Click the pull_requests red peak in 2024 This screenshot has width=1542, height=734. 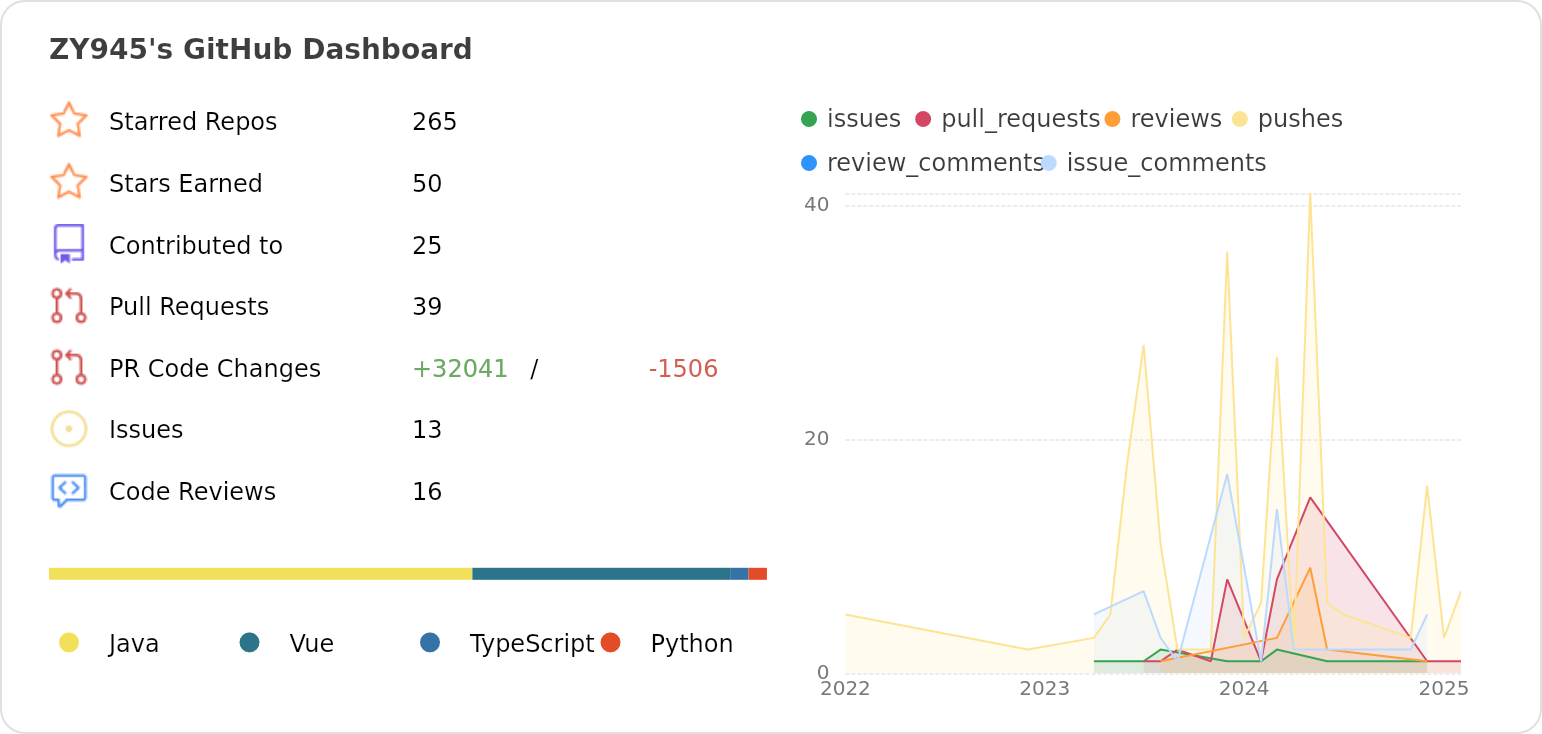tap(1310, 498)
